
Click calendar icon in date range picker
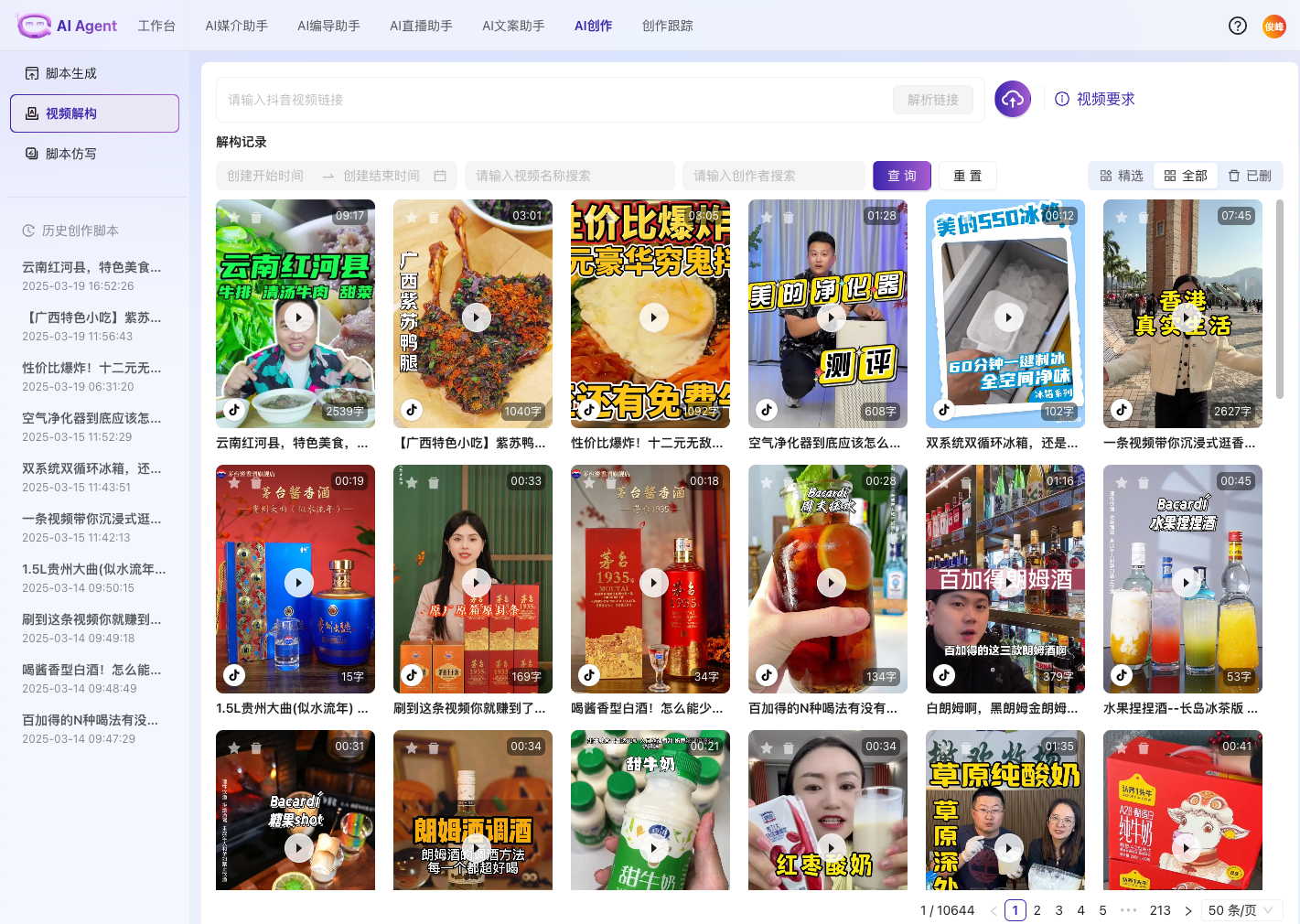point(440,176)
